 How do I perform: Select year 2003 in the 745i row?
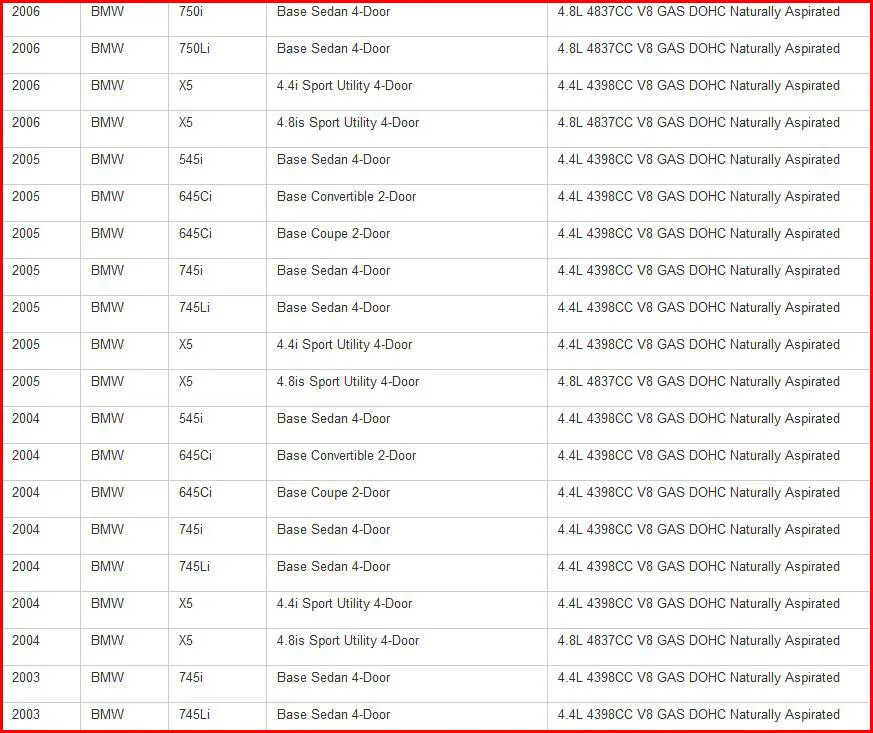click(26, 677)
